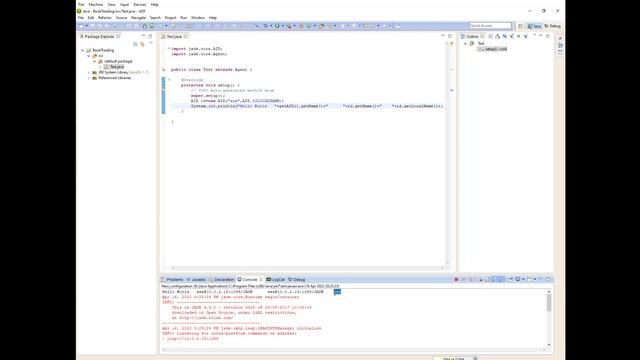This screenshot has width=640, height=360.
Task: Open the Problems tab
Action: click(x=172, y=280)
